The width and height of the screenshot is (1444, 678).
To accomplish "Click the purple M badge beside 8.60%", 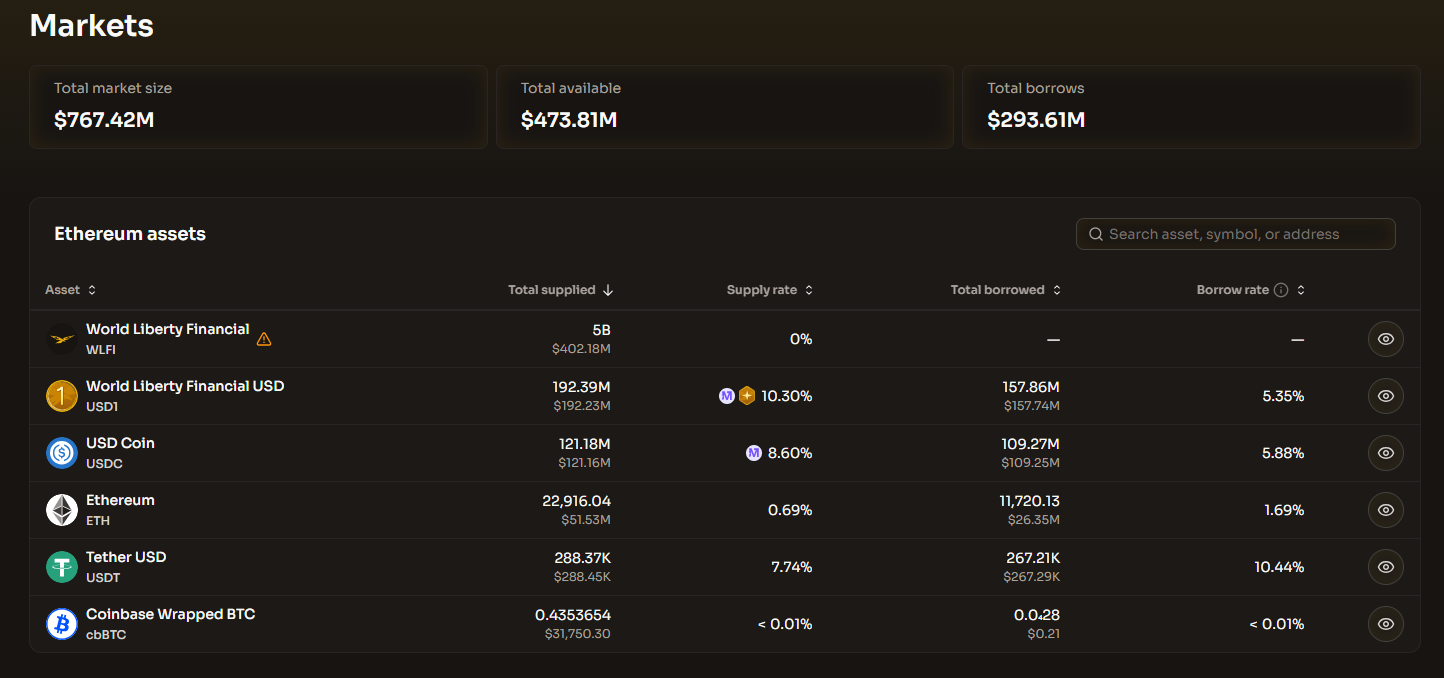I will pyautogui.click(x=754, y=453).
